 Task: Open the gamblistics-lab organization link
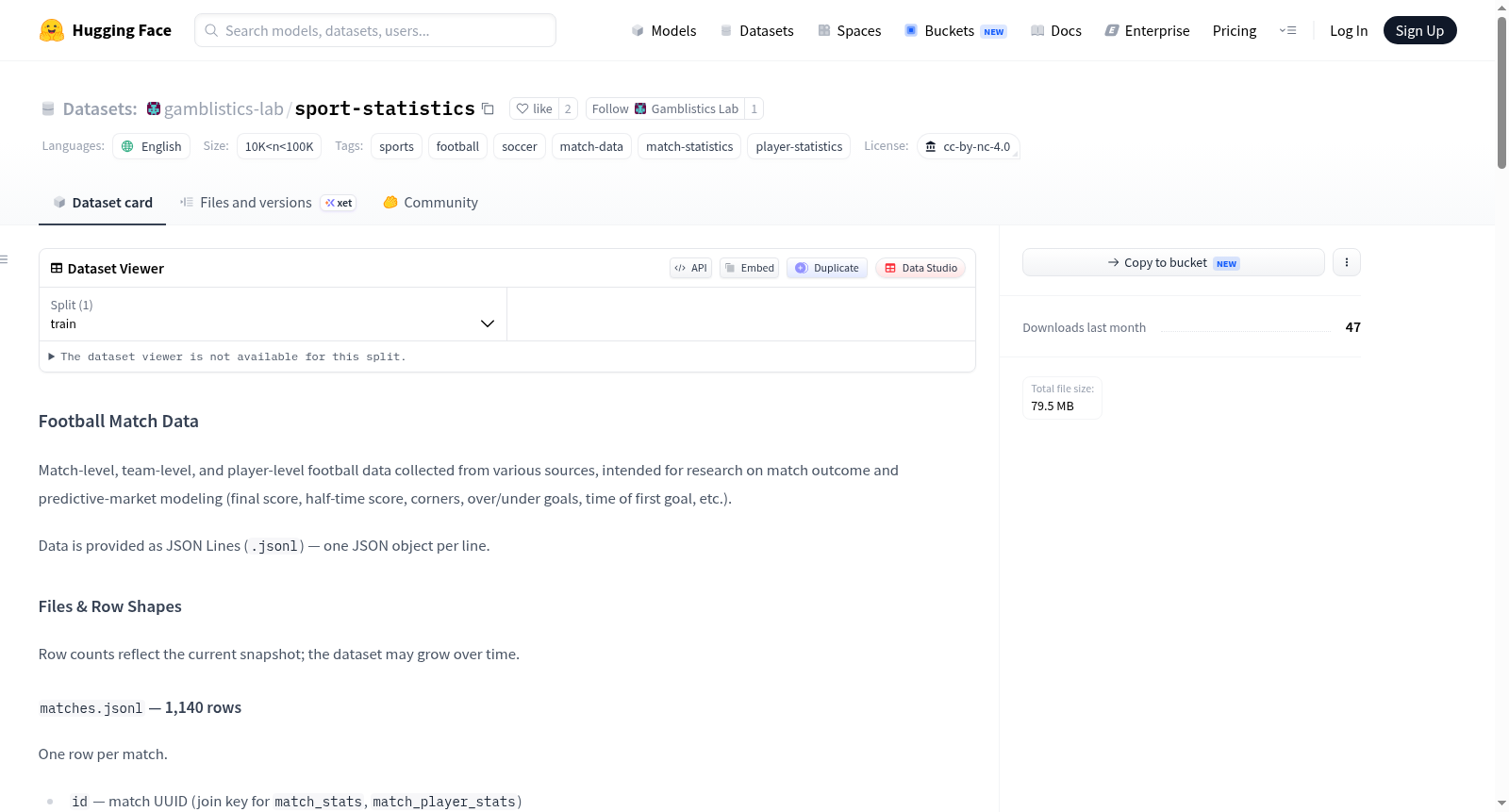click(224, 108)
